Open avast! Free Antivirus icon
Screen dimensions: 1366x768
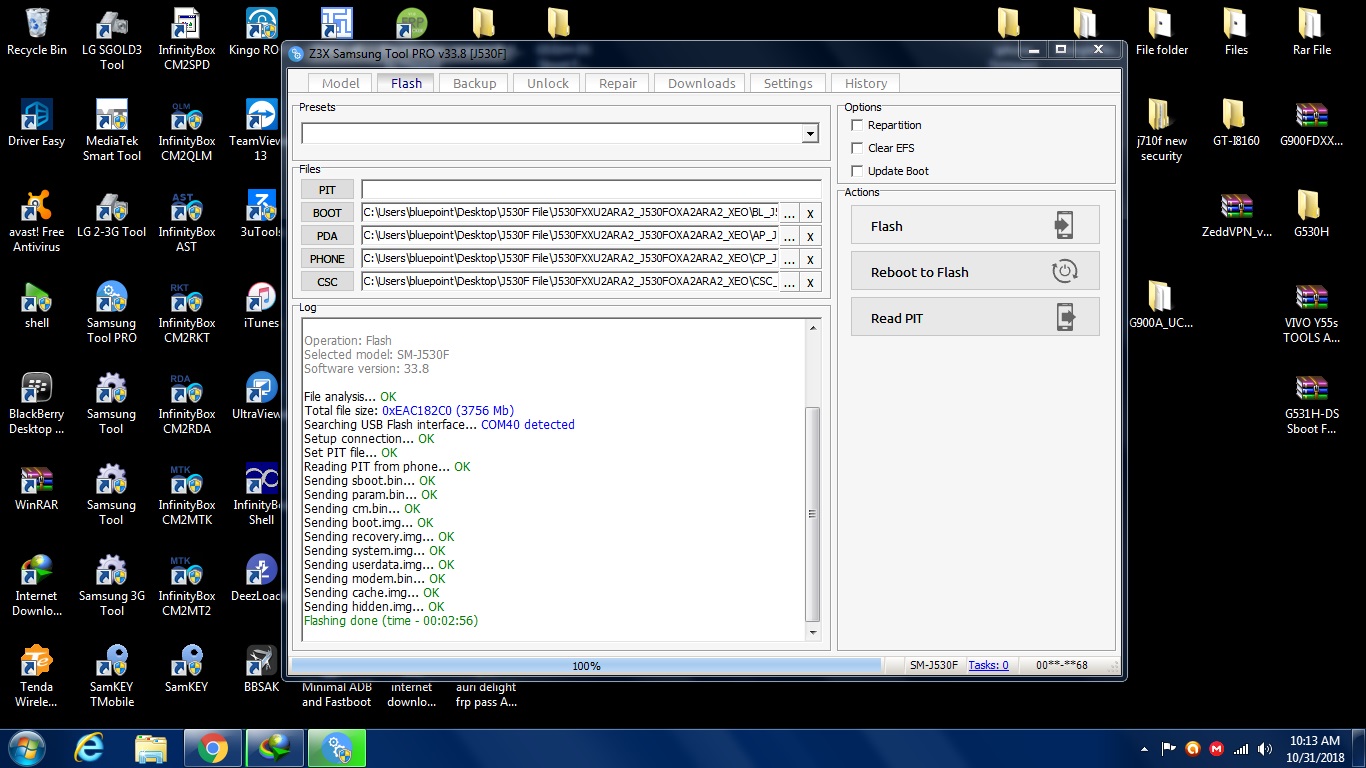pos(37,222)
